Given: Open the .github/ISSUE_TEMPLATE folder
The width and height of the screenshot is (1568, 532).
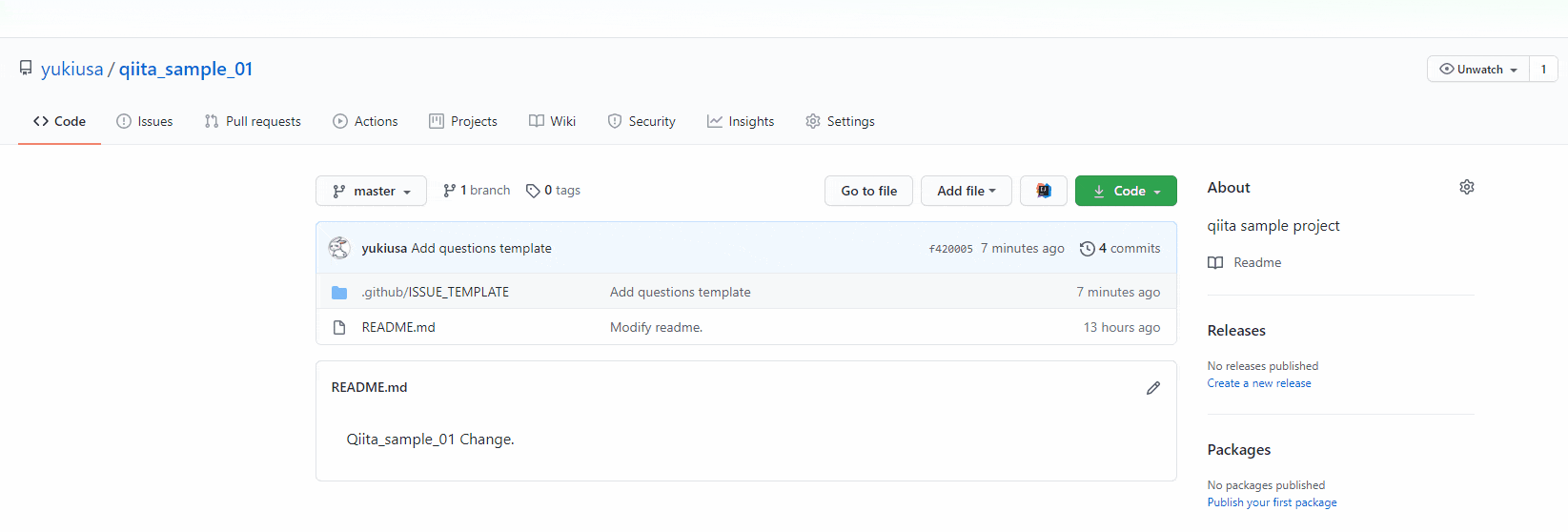Looking at the screenshot, I should click(435, 292).
